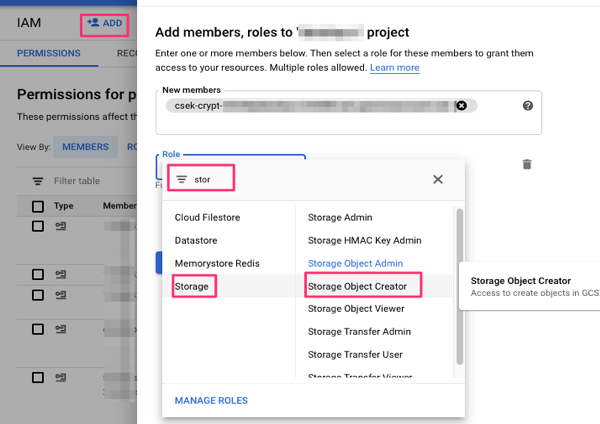Delete the role with trash icon
The height and width of the screenshot is (424, 600).
point(527,164)
